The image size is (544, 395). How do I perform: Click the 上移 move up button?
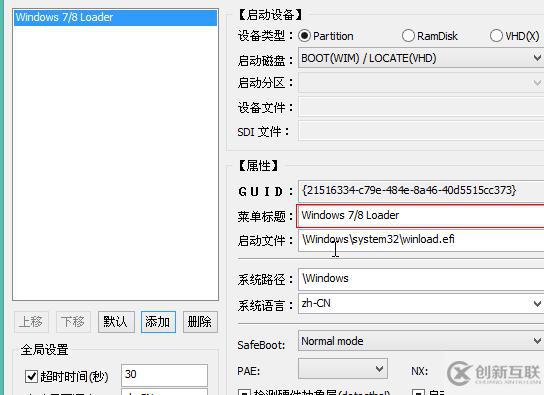coord(32,322)
